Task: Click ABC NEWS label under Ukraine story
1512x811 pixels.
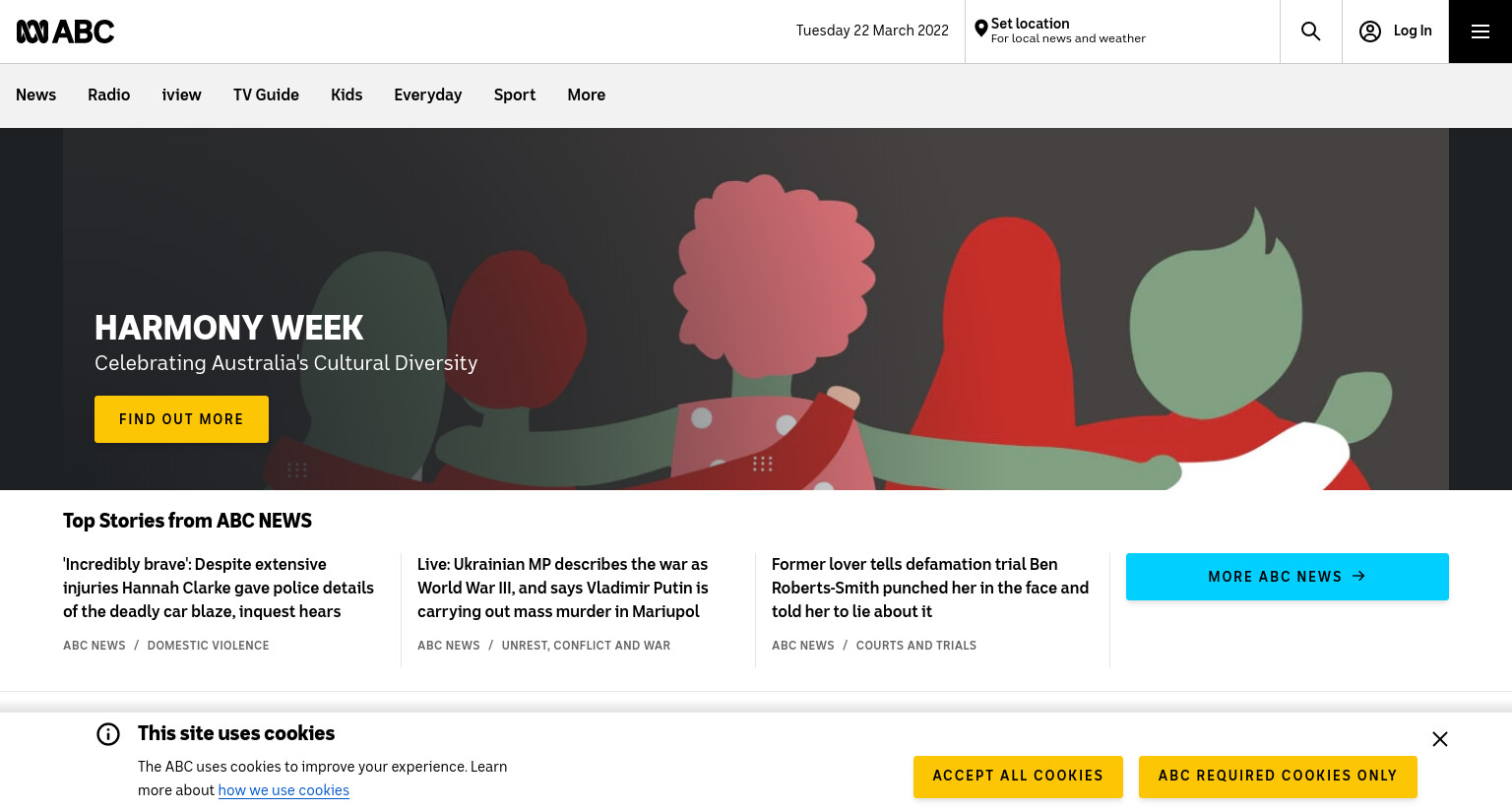Action: click(449, 646)
